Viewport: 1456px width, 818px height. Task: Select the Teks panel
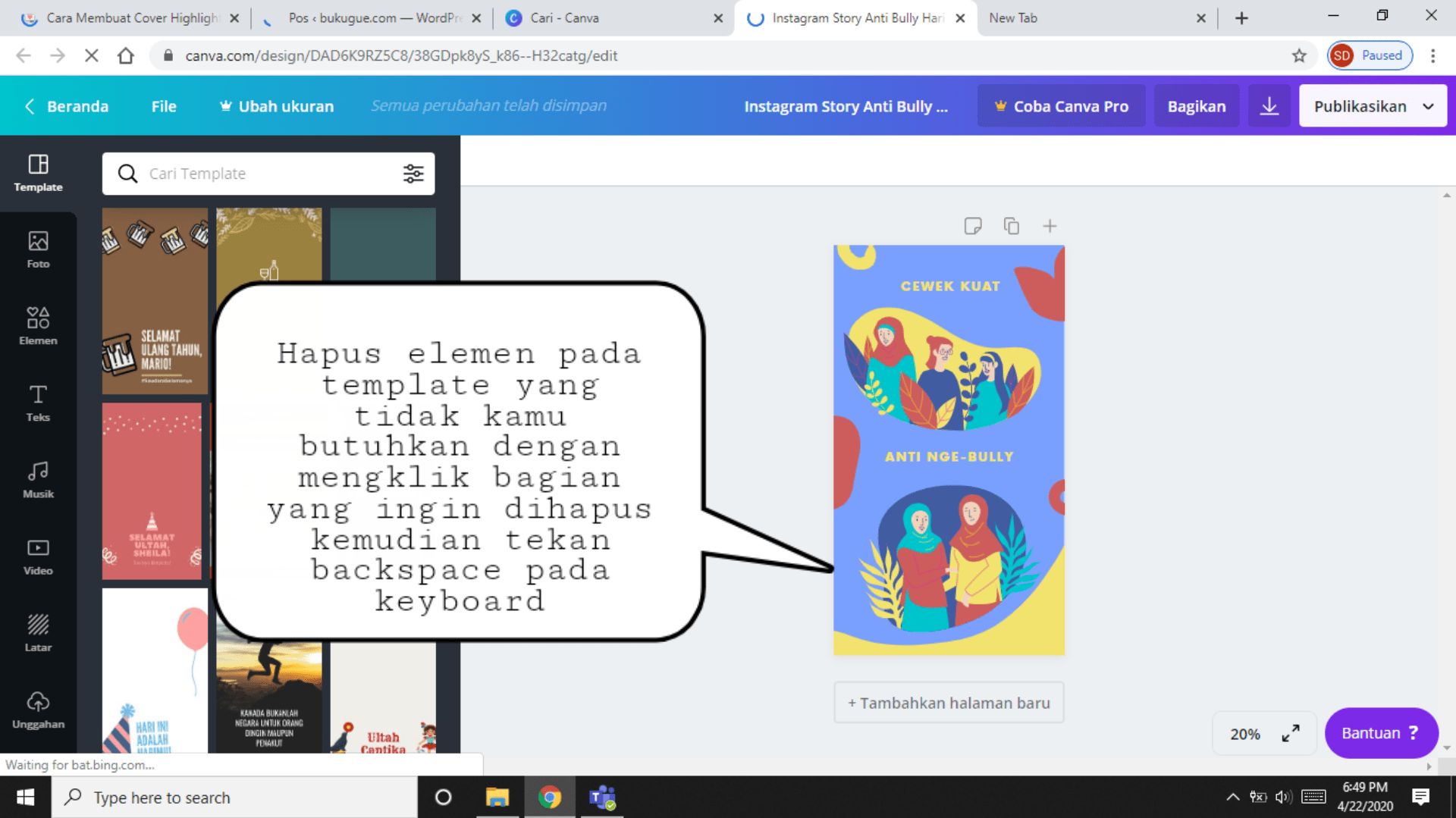click(x=38, y=403)
